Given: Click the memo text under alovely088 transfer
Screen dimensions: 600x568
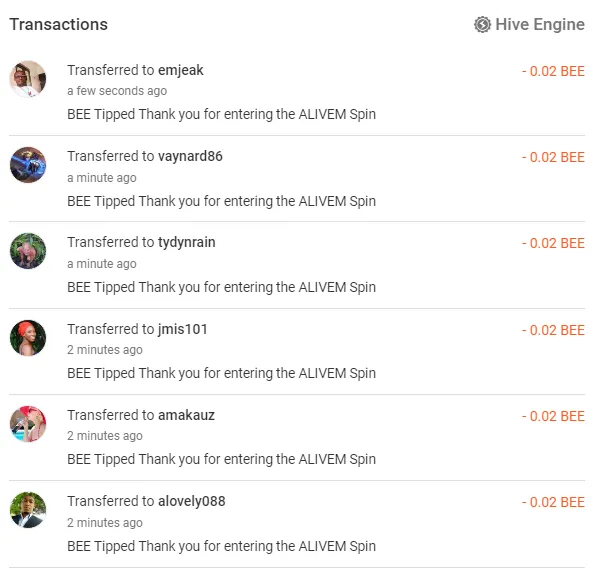Looking at the screenshot, I should point(221,546).
